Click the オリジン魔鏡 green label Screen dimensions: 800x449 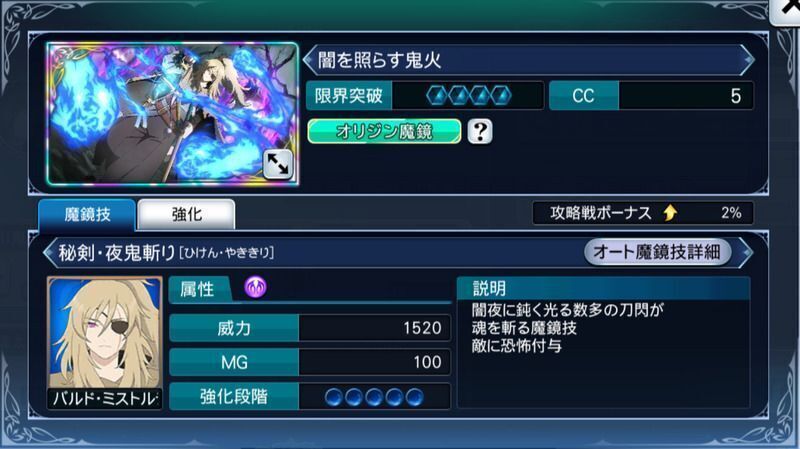click(x=384, y=132)
